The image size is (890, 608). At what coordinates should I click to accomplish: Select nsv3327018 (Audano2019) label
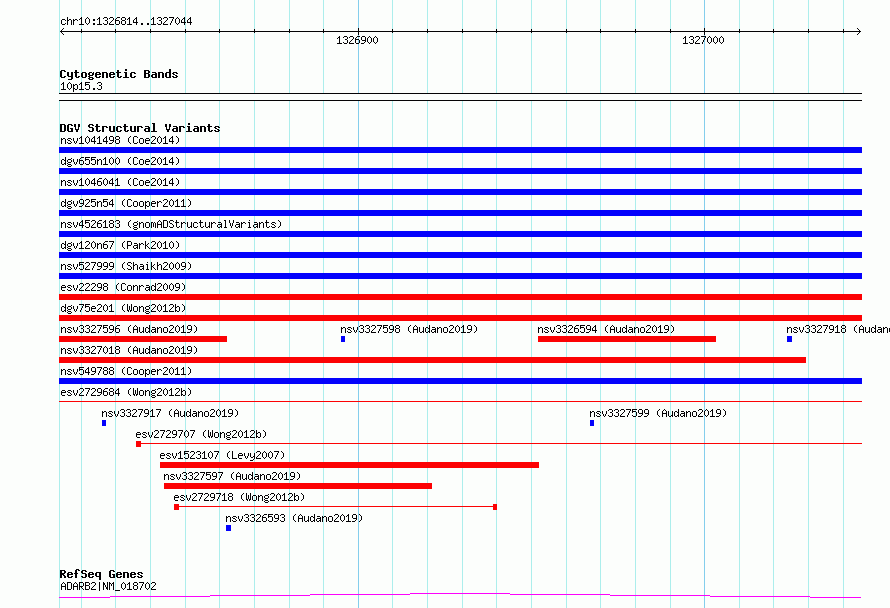pyautogui.click(x=129, y=350)
